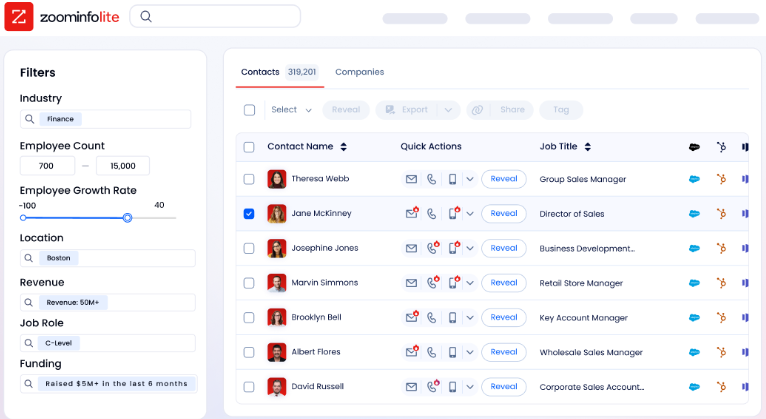Click HubSpot icon in Albert Flores row
Viewport: 766px width, 419px height.
tap(721, 352)
